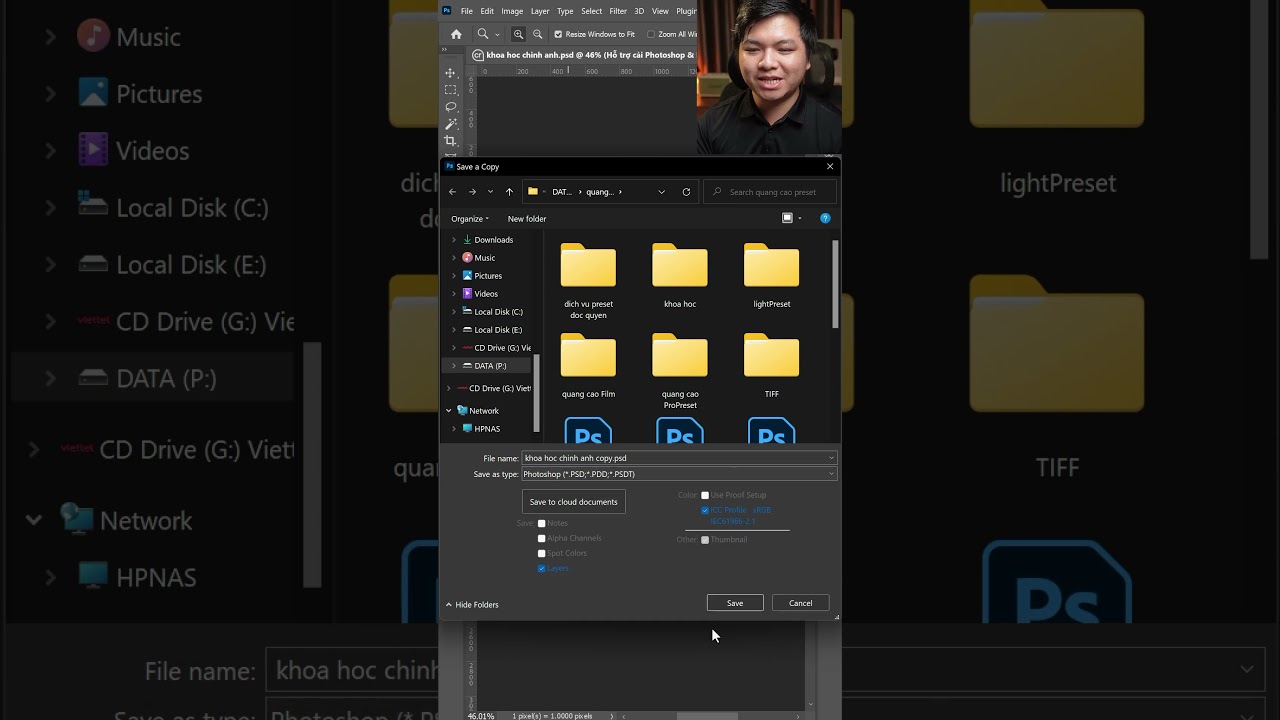Screen dimensions: 1280x720
Task: Click the canvas horizontal scrollbar thumb
Action: [x=707, y=716]
